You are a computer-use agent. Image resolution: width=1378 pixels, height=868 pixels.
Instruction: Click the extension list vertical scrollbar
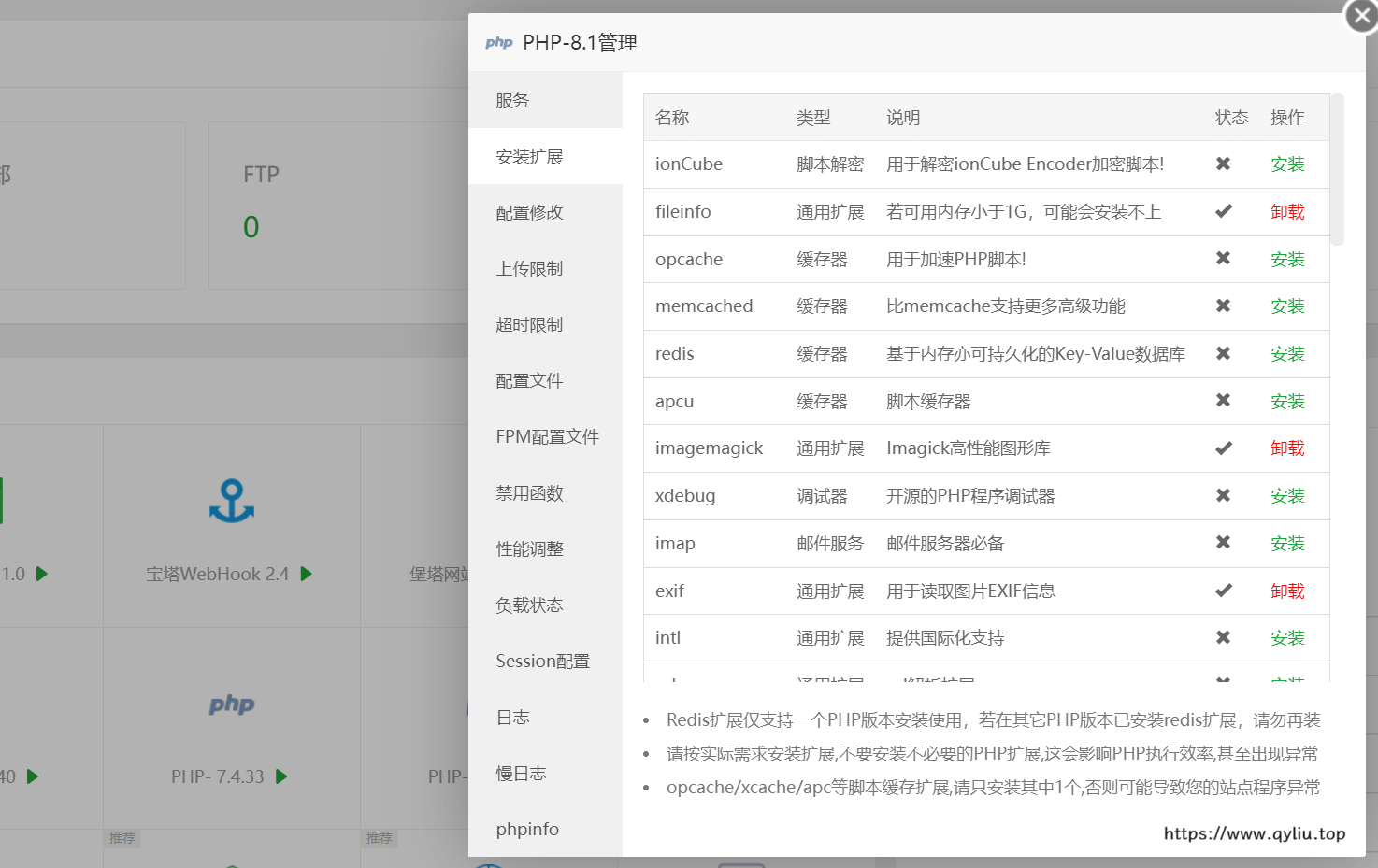point(1337,170)
